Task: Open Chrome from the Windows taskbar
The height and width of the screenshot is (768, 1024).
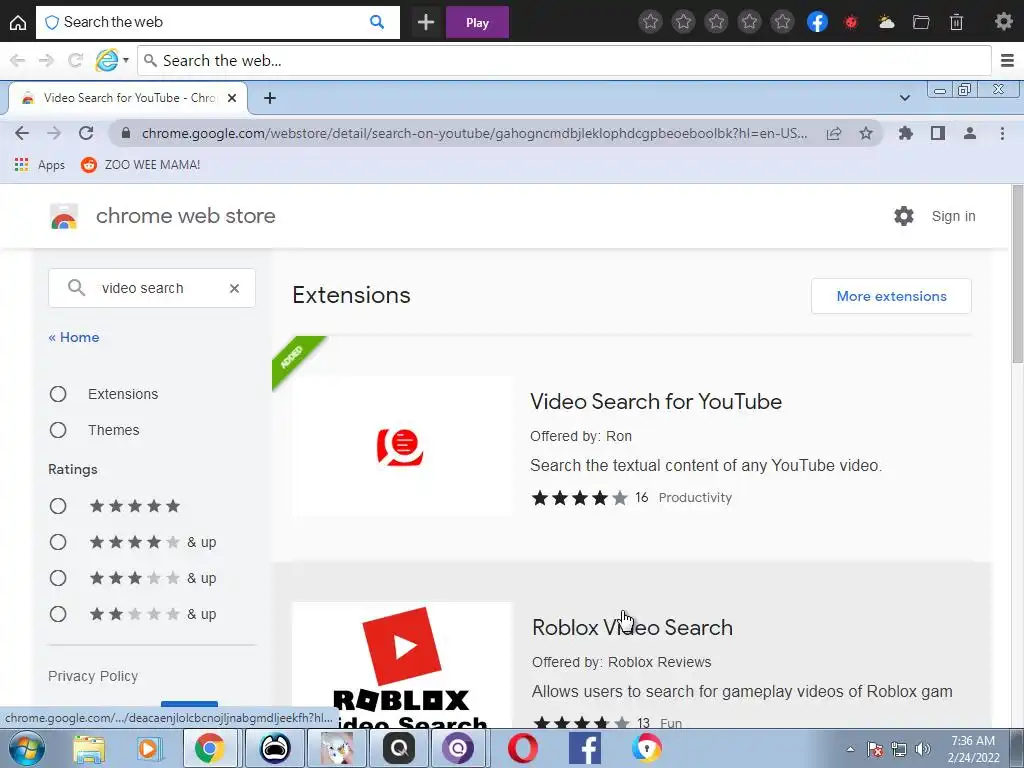Action: click(210, 748)
